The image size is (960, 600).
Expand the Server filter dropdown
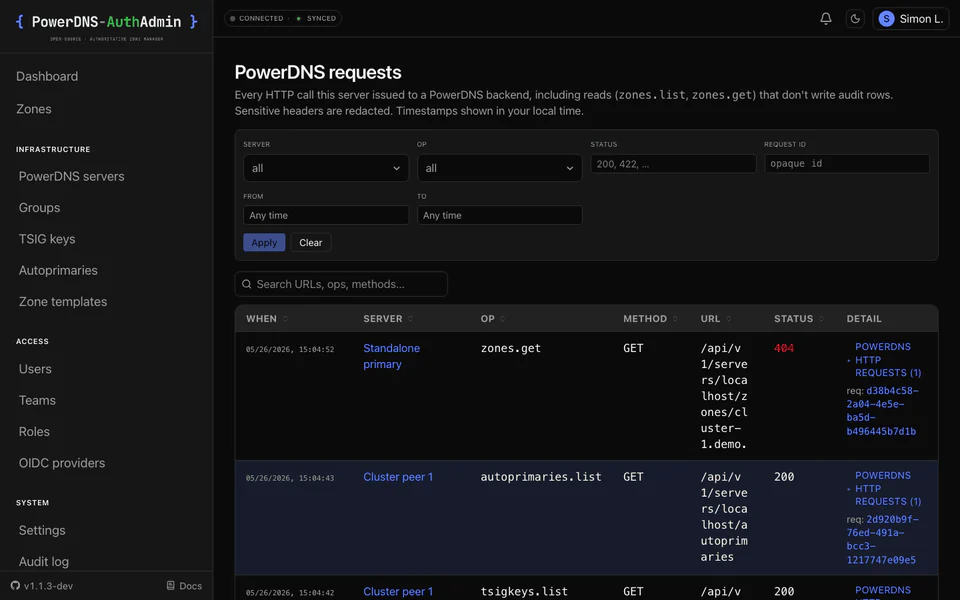pyautogui.click(x=326, y=168)
